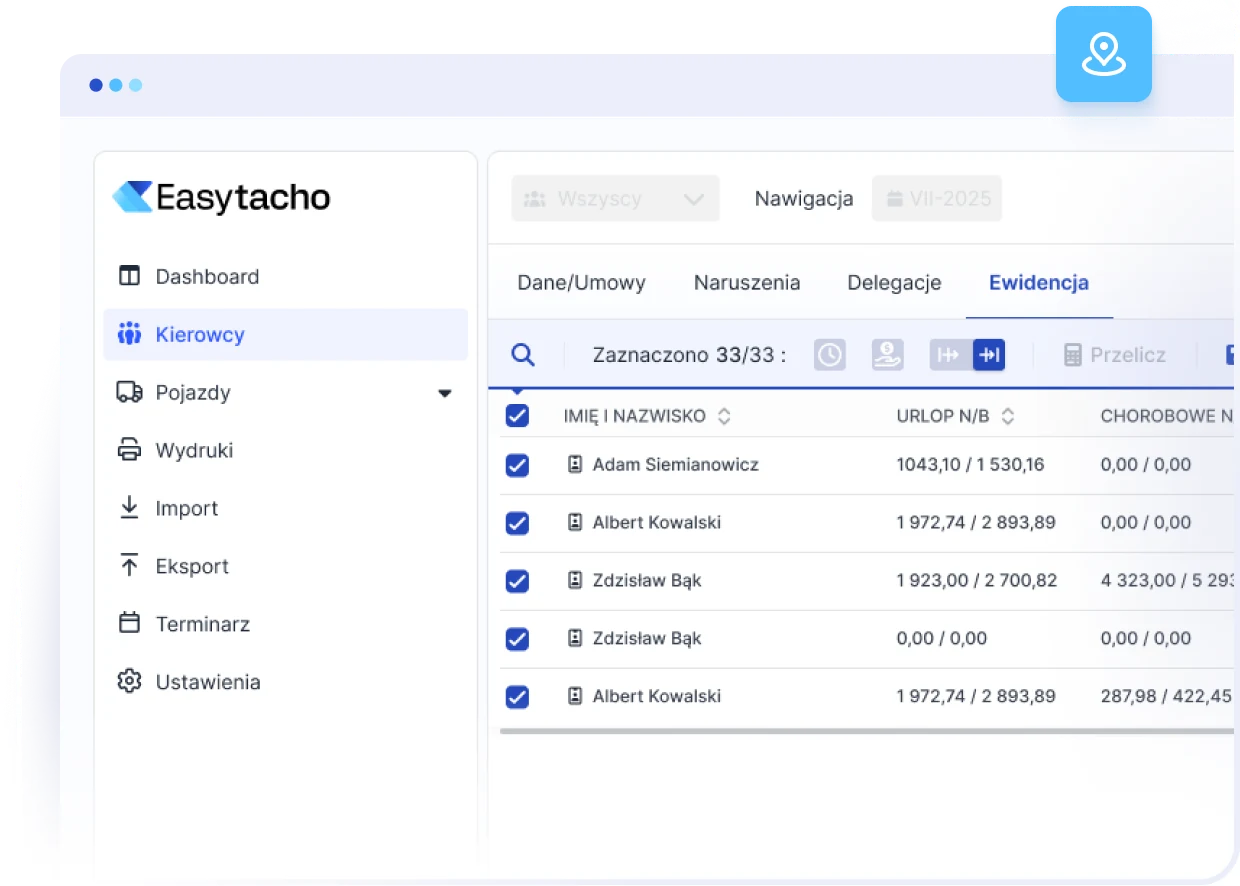Click the table's horizontal scrollbar
This screenshot has width=1240, height=886.
867,731
